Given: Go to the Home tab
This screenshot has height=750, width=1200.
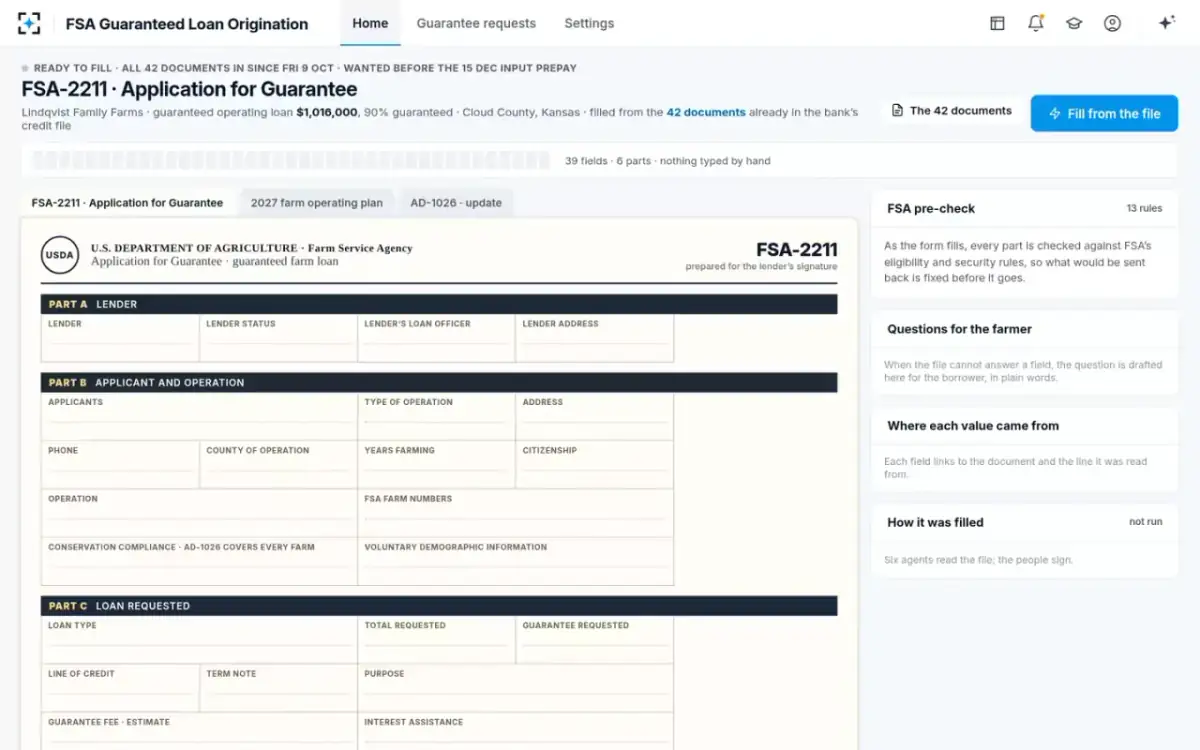Looking at the screenshot, I should pos(370,23).
